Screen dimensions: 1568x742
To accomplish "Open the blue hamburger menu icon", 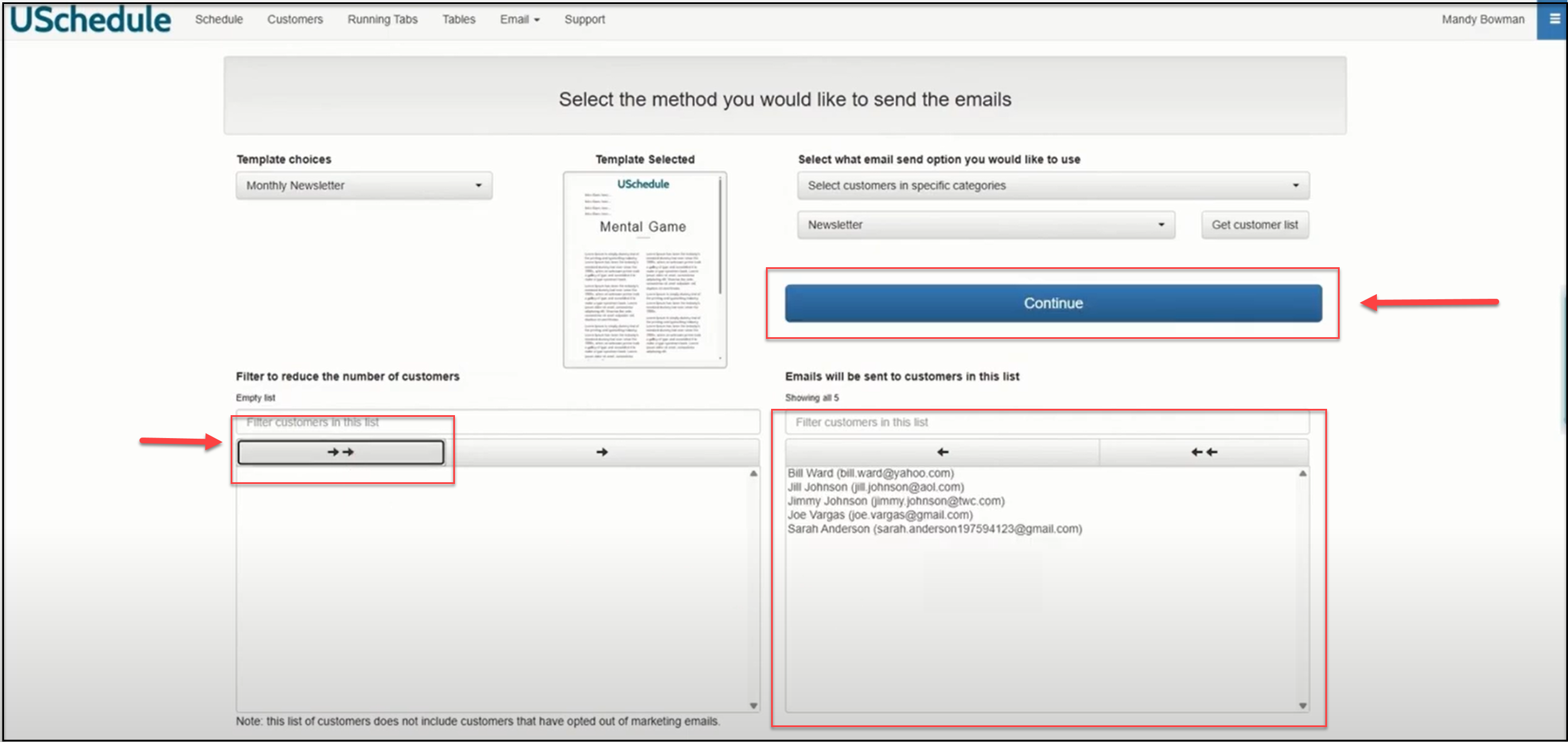I will pyautogui.click(x=1554, y=19).
